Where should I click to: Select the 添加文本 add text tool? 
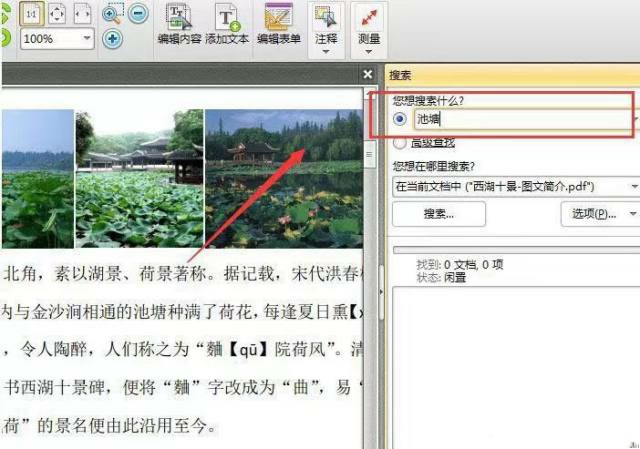[226, 25]
